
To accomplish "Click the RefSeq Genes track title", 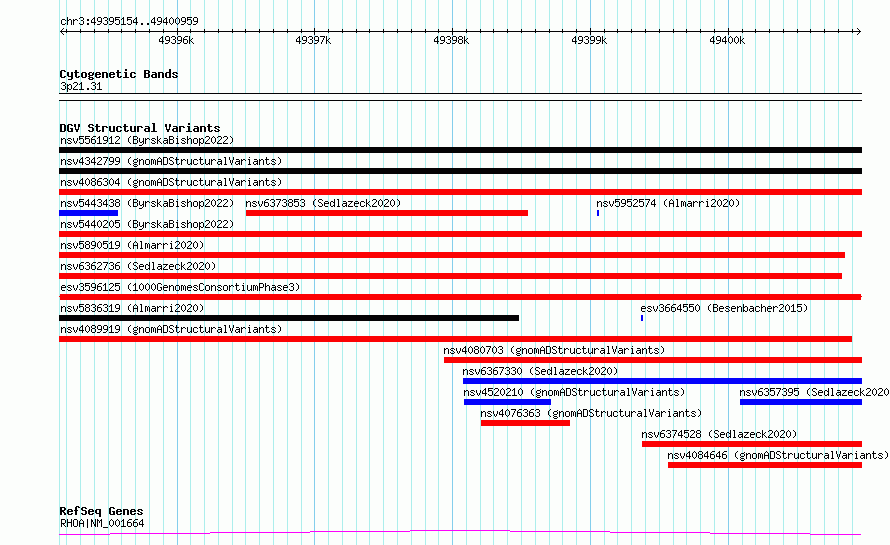I will coord(101,511).
